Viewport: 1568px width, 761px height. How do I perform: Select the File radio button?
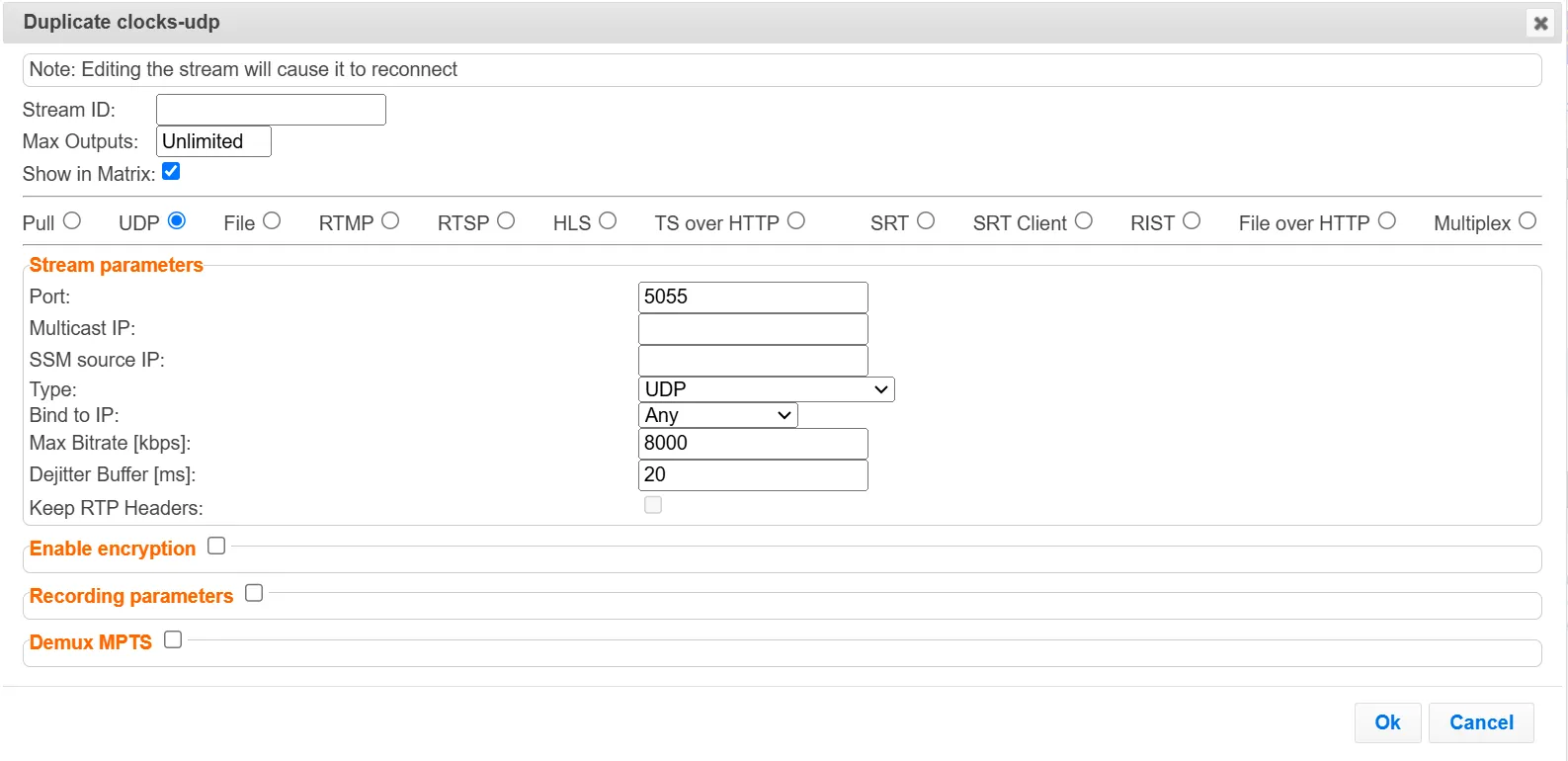point(272,221)
